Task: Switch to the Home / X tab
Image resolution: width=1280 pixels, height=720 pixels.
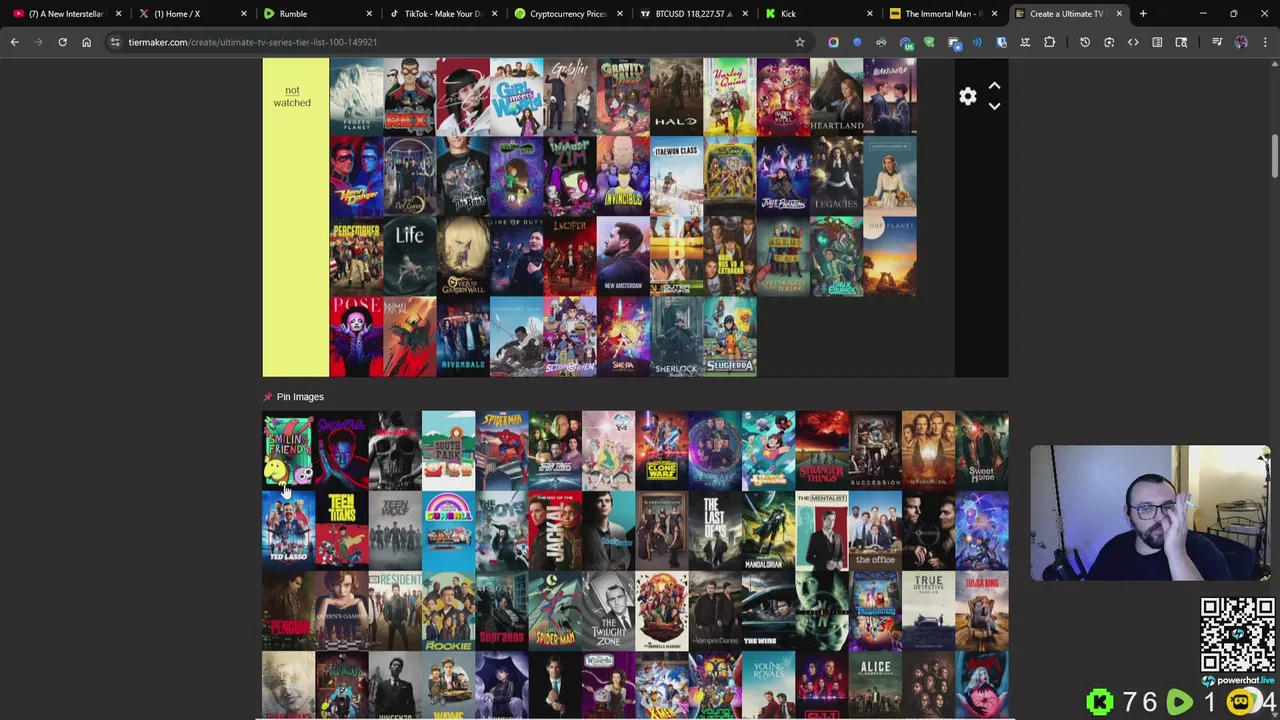Action: pyautogui.click(x=190, y=14)
